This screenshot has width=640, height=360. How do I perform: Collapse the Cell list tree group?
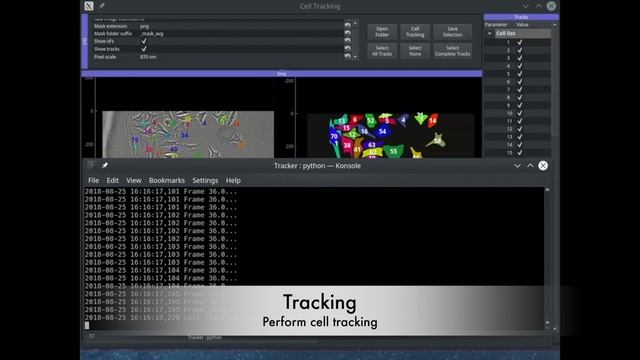click(490, 33)
